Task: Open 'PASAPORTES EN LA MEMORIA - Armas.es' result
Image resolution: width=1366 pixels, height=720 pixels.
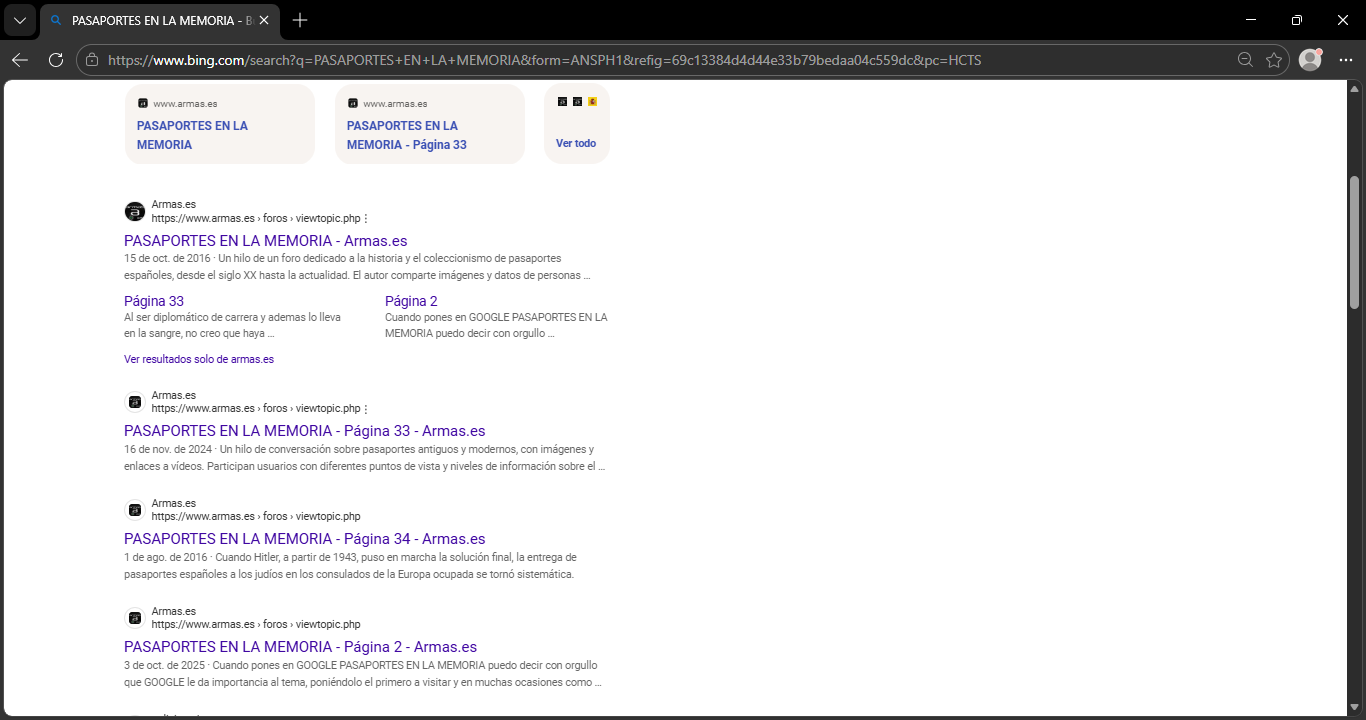Action: point(265,241)
